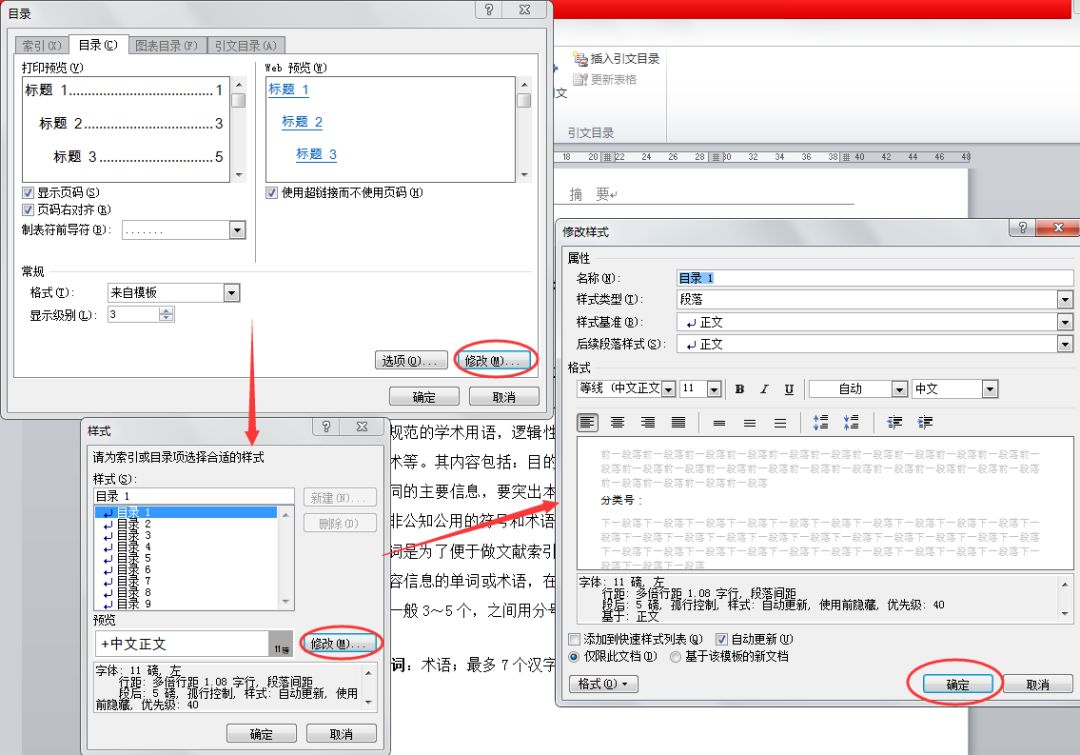The height and width of the screenshot is (755, 1080).
Task: Select the justify alignment icon
Action: coord(678,423)
